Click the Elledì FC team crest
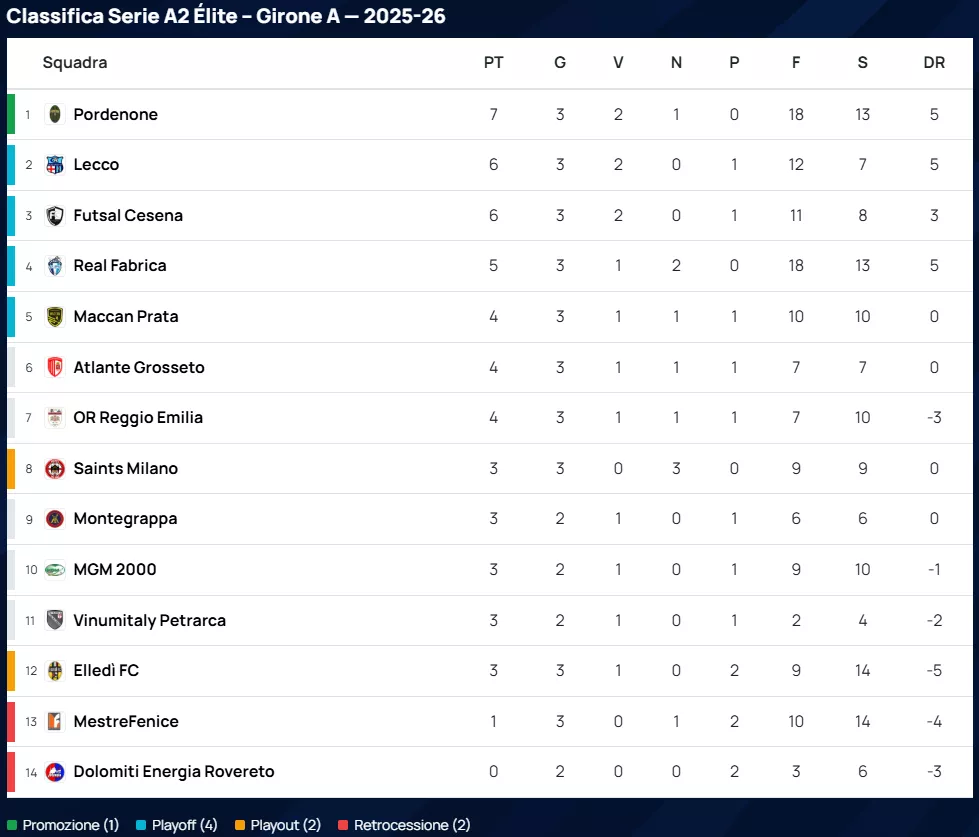This screenshot has height=837, width=979. point(55,671)
